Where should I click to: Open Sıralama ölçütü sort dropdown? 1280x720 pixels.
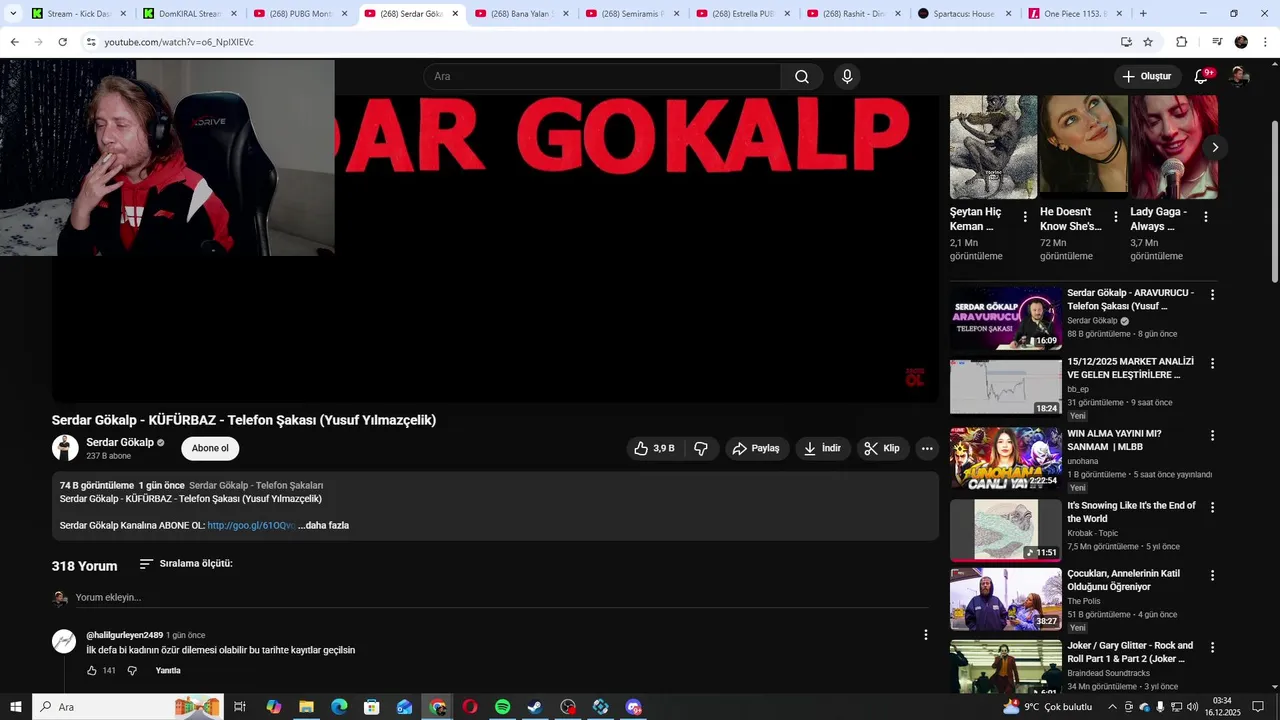(x=186, y=564)
